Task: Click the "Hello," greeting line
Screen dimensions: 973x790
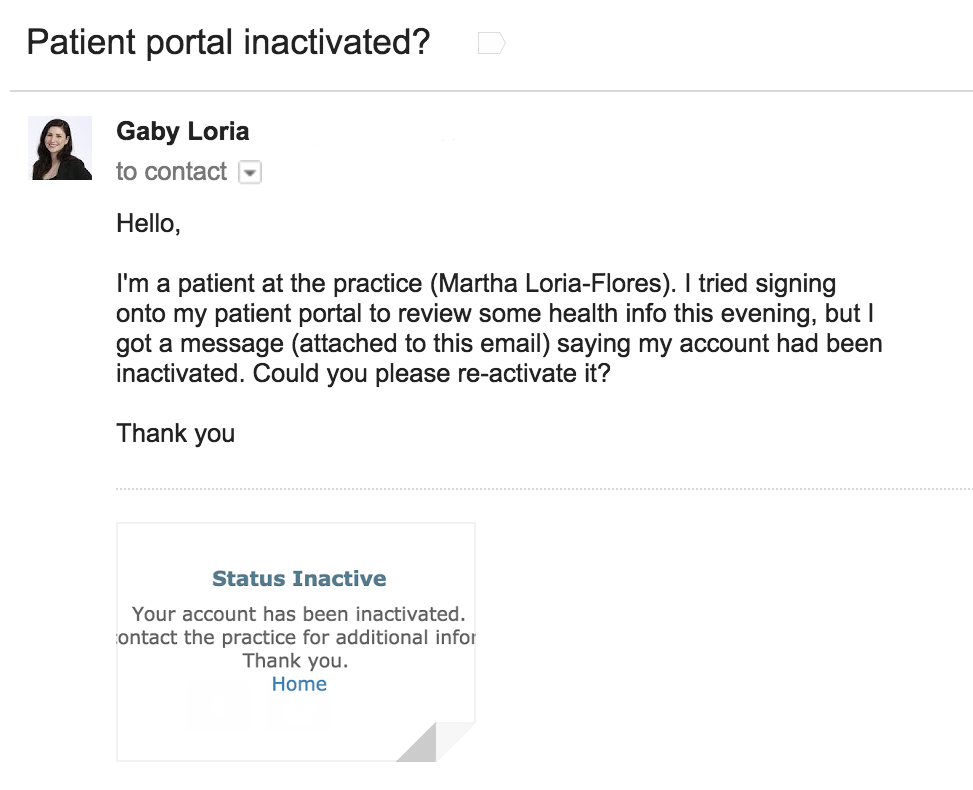Action: tap(148, 223)
